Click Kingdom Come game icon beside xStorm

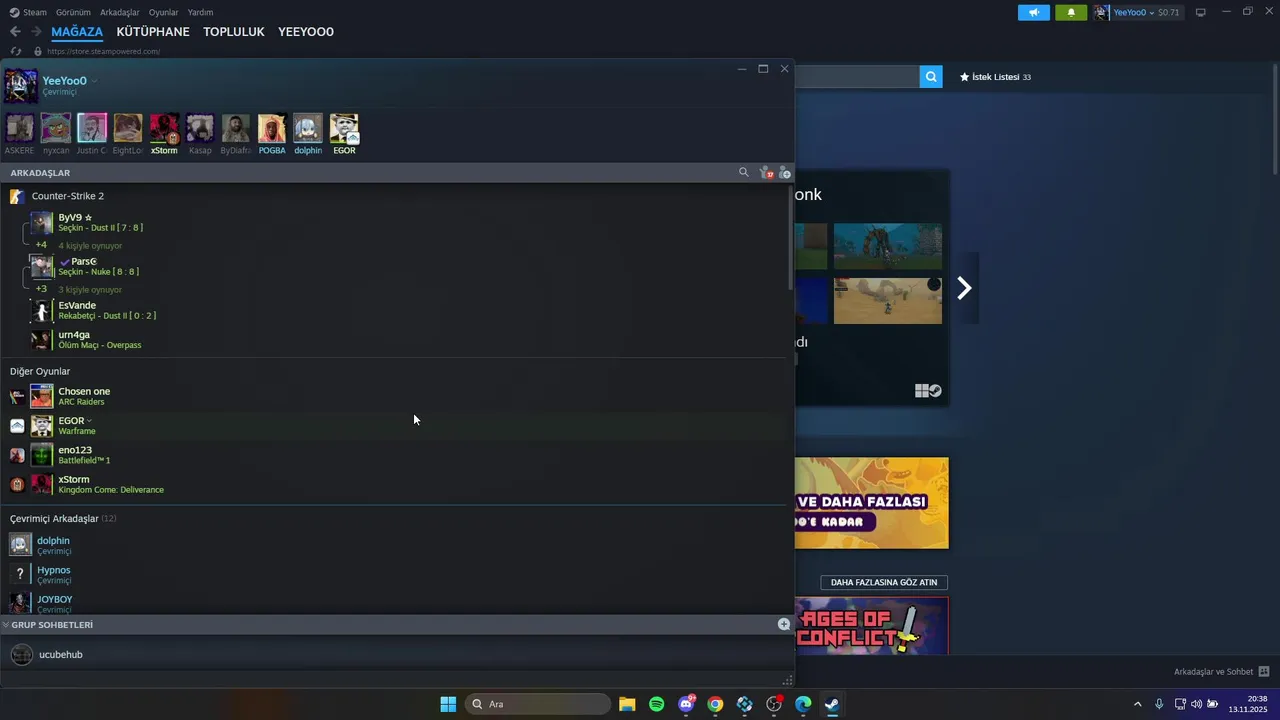17,484
